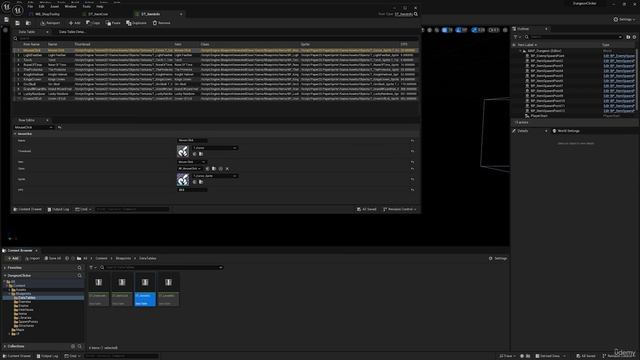
Task: Click the data table search field
Action: click(x=216, y=38)
